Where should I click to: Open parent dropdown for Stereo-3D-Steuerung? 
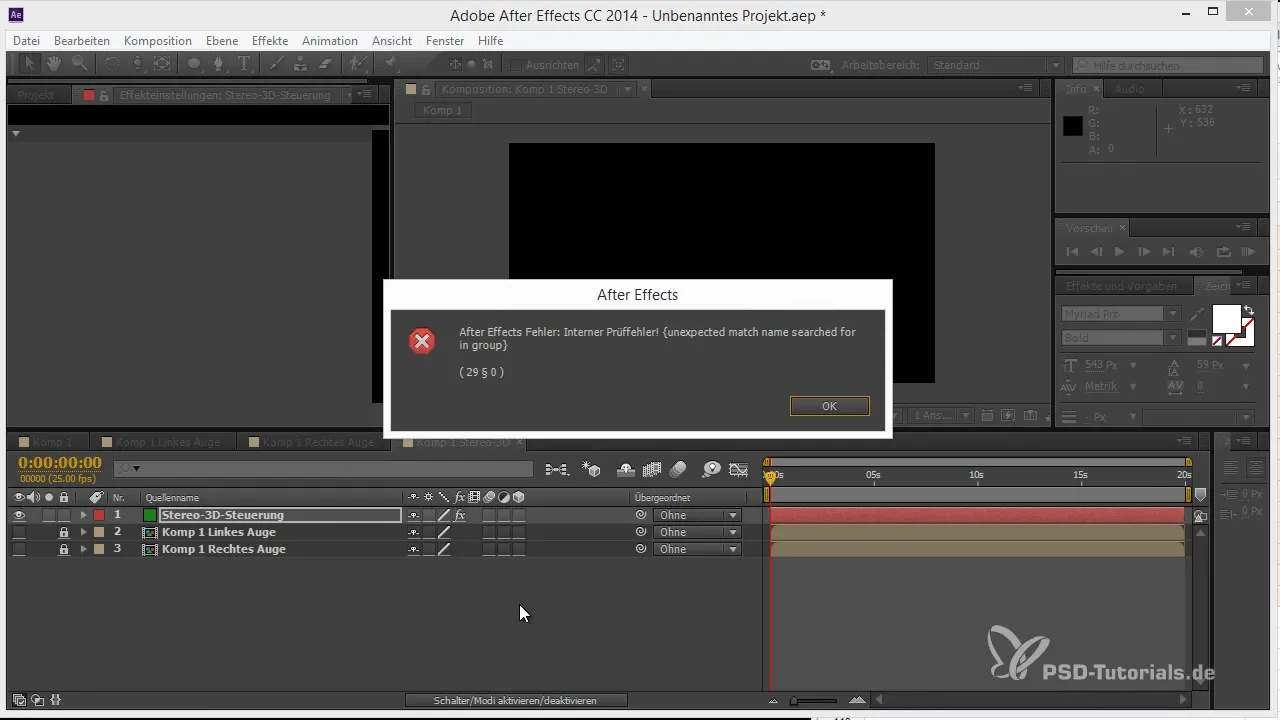coord(697,516)
